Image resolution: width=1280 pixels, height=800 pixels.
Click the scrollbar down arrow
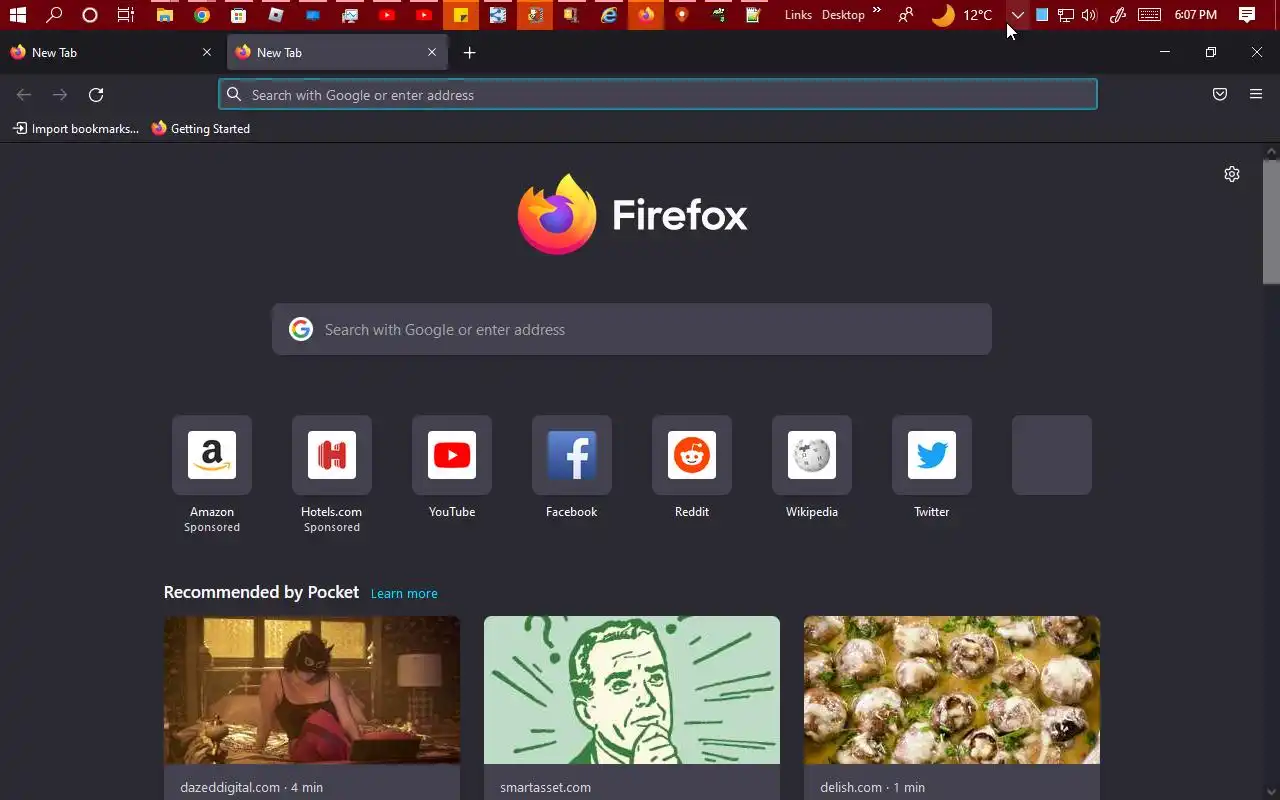tap(1271, 792)
